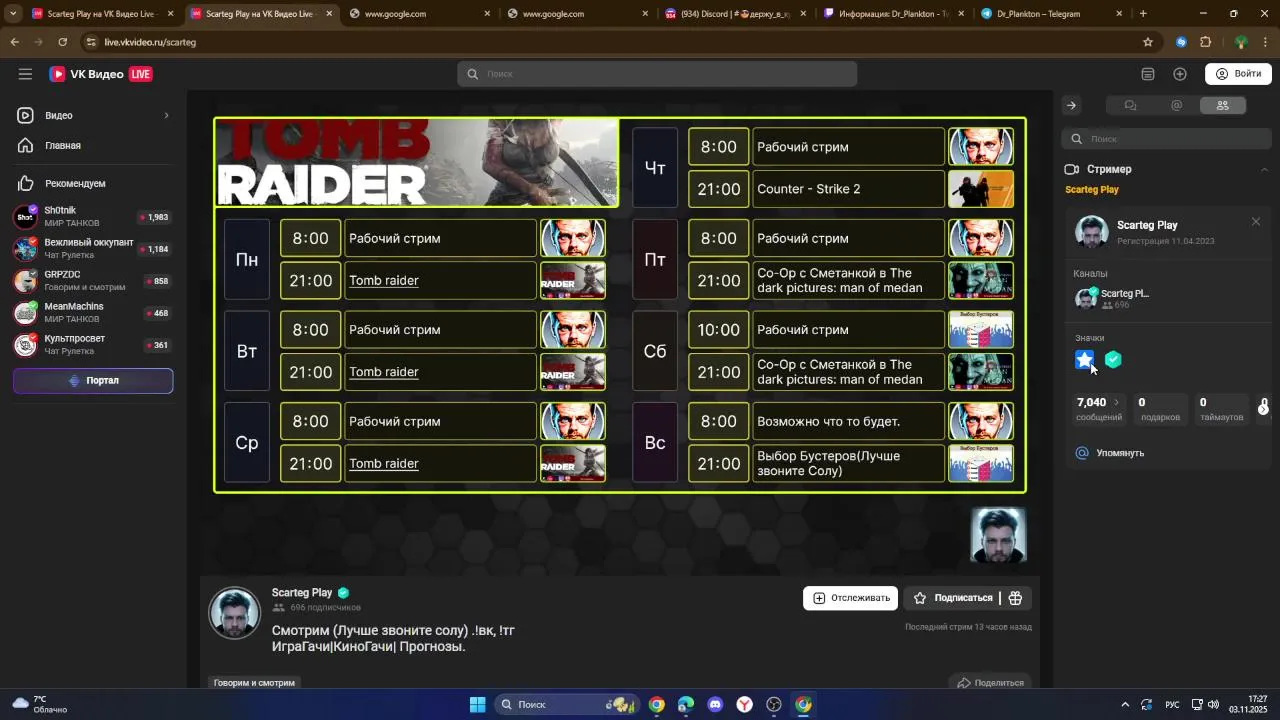Image resolution: width=1280 pixels, height=720 pixels.
Task: Open the 7,040 сообщений stat
Action: click(x=1098, y=408)
